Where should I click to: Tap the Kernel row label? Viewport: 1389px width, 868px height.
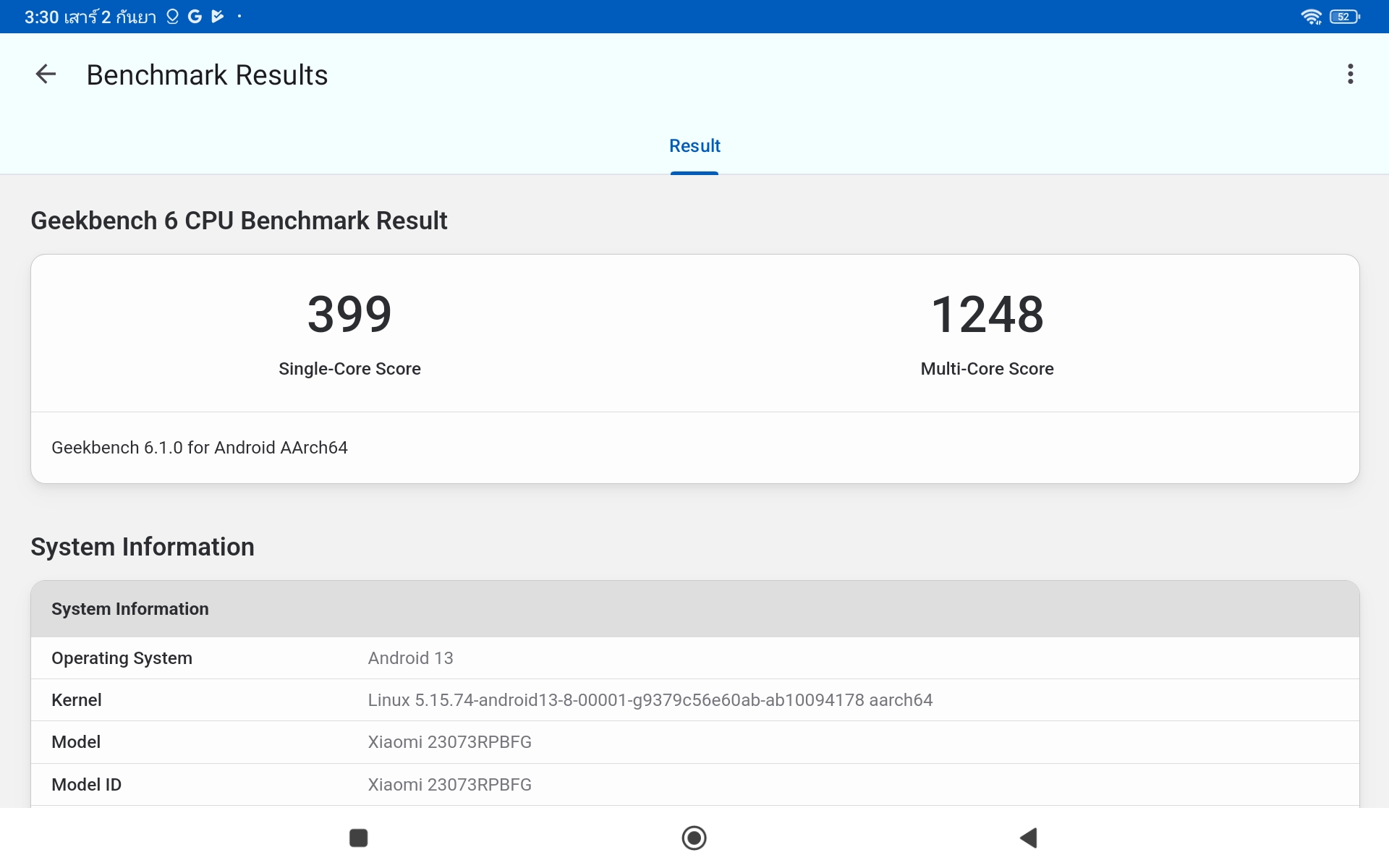(76, 700)
